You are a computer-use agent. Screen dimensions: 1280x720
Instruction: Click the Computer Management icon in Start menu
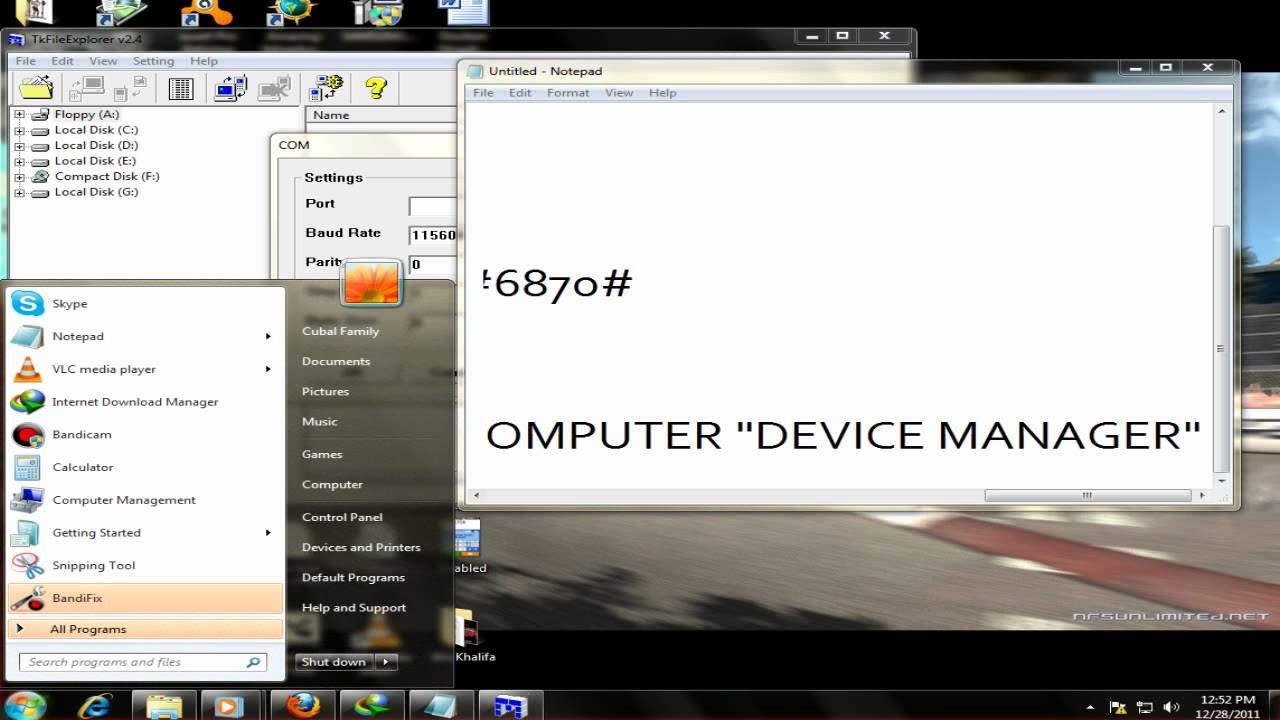click(27, 500)
